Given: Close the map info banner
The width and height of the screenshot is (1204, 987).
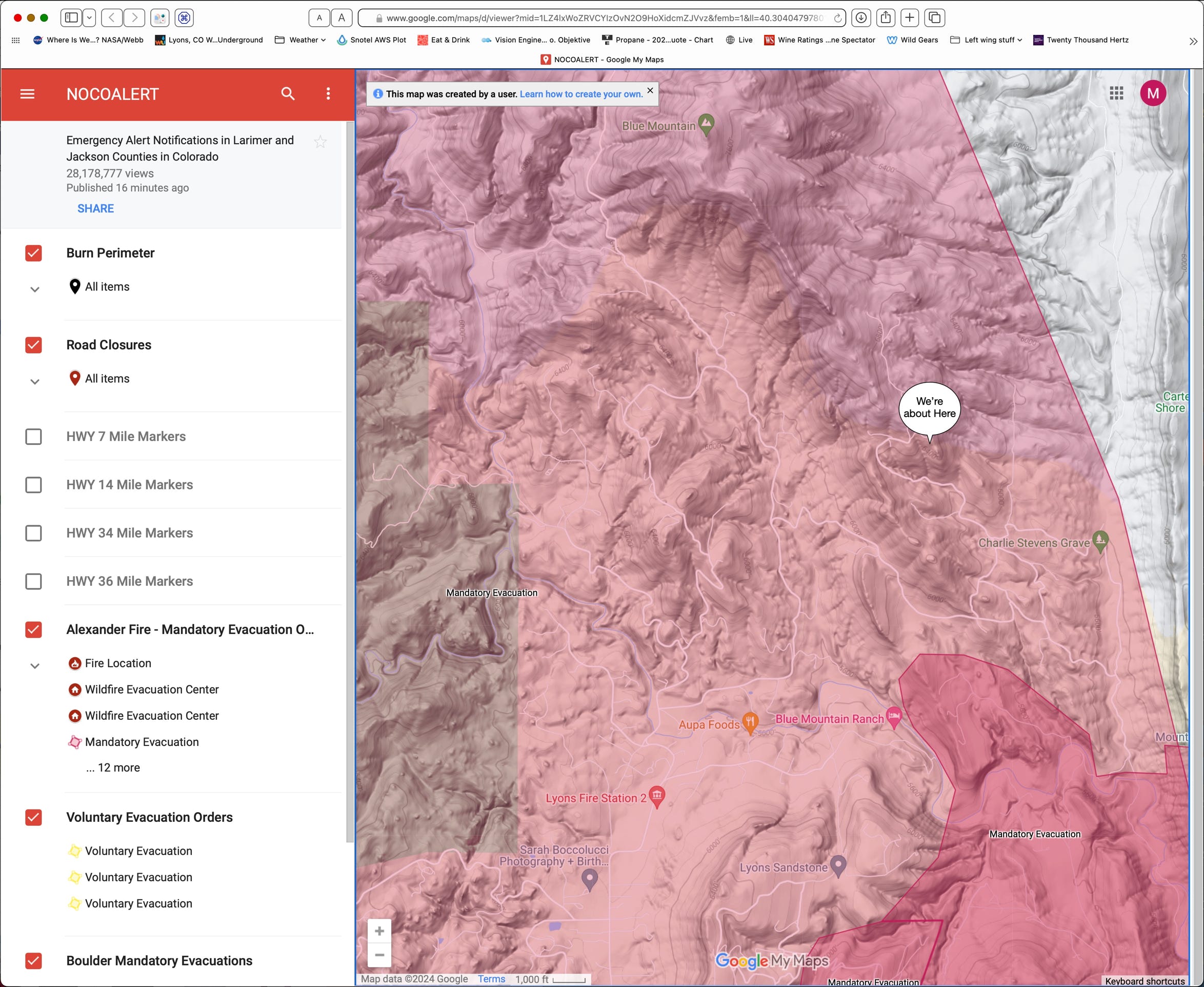Looking at the screenshot, I should pos(650,90).
